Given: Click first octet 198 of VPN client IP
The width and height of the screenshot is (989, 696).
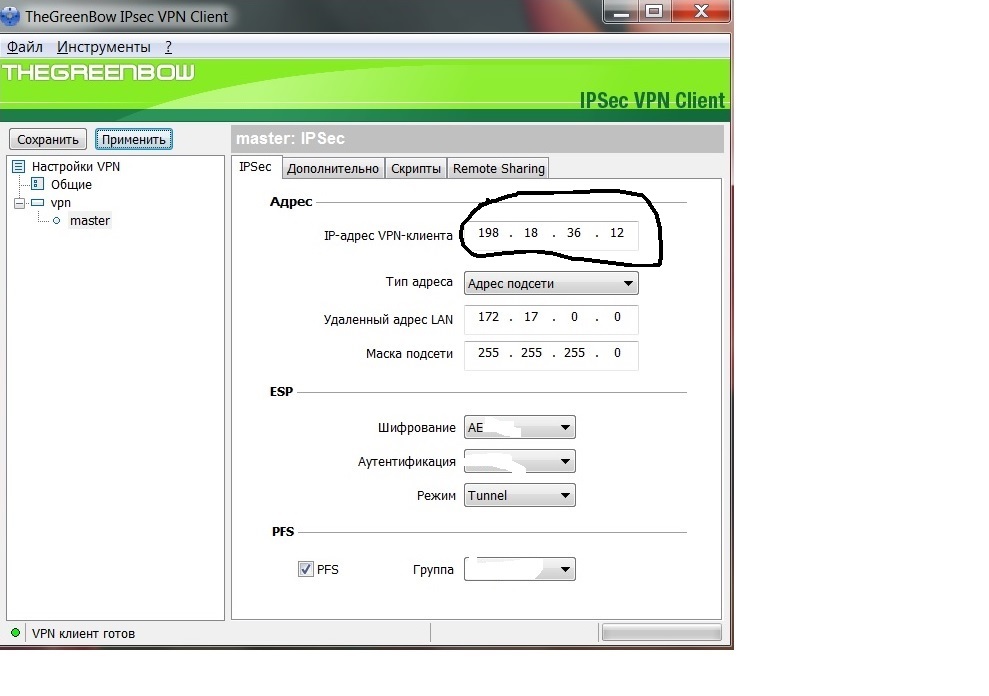Looking at the screenshot, I should click(x=488, y=233).
